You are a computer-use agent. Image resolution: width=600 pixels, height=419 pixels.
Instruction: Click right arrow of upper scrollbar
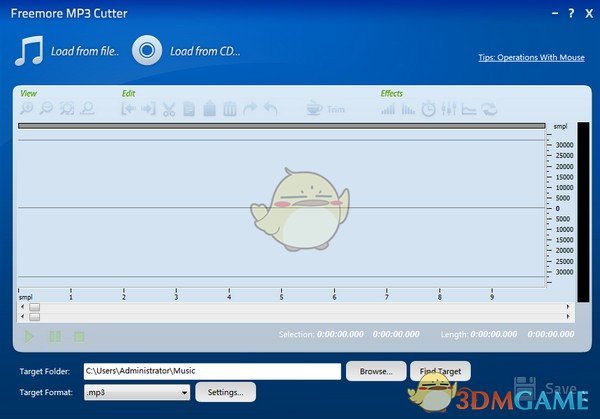568,307
